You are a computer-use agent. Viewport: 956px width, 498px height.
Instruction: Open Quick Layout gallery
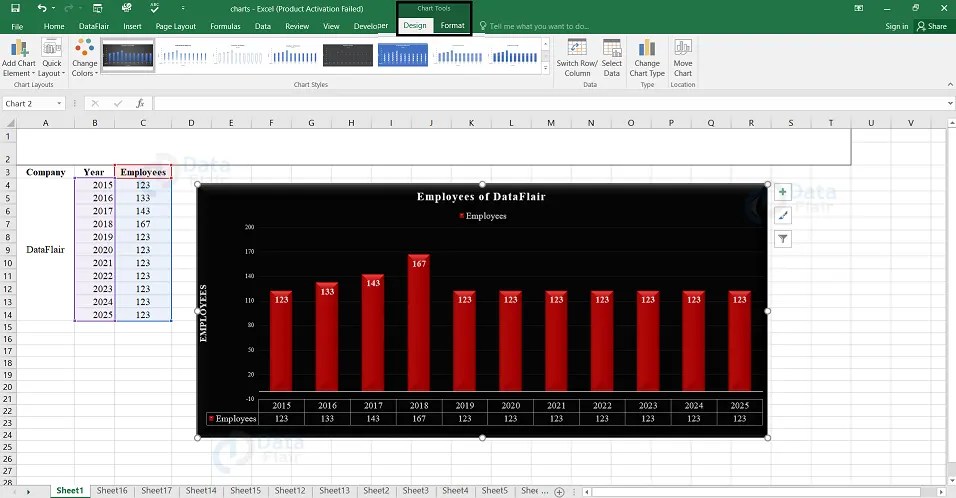(52, 57)
